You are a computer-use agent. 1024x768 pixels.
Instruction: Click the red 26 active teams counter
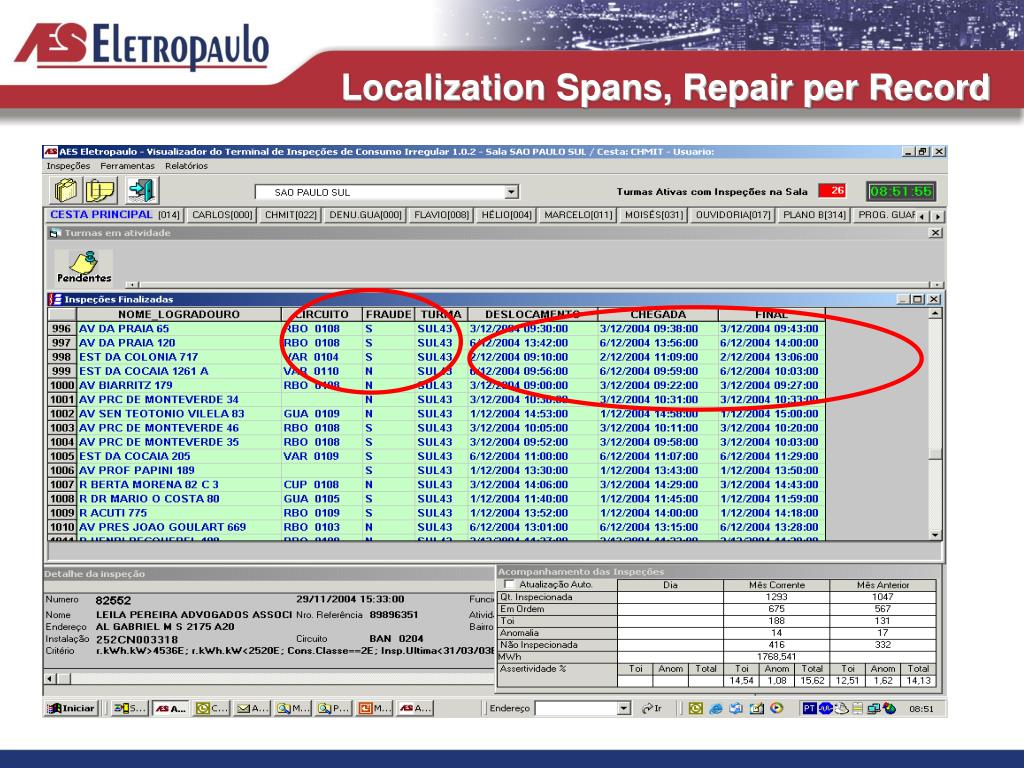click(x=832, y=191)
